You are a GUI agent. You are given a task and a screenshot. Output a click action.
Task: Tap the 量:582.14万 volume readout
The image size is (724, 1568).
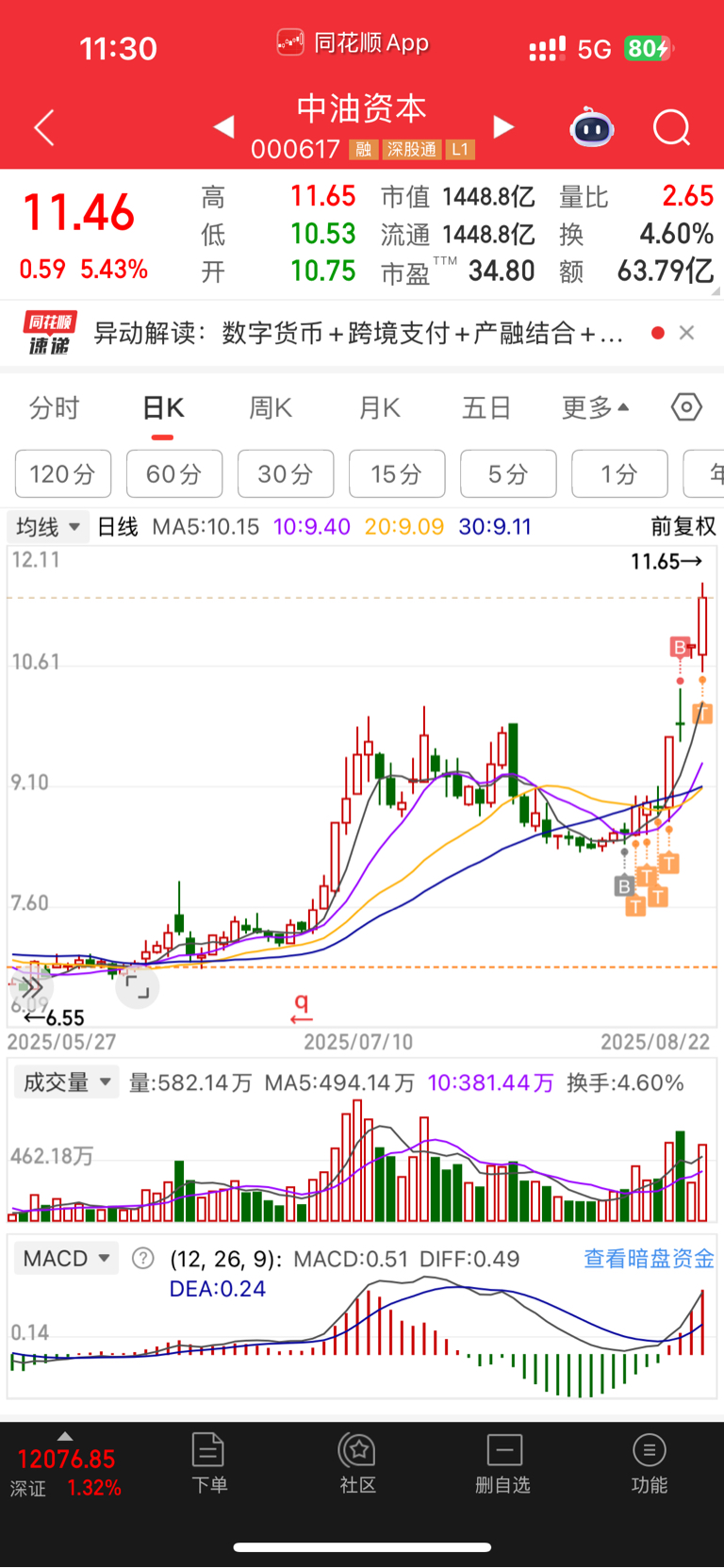coord(190,1082)
